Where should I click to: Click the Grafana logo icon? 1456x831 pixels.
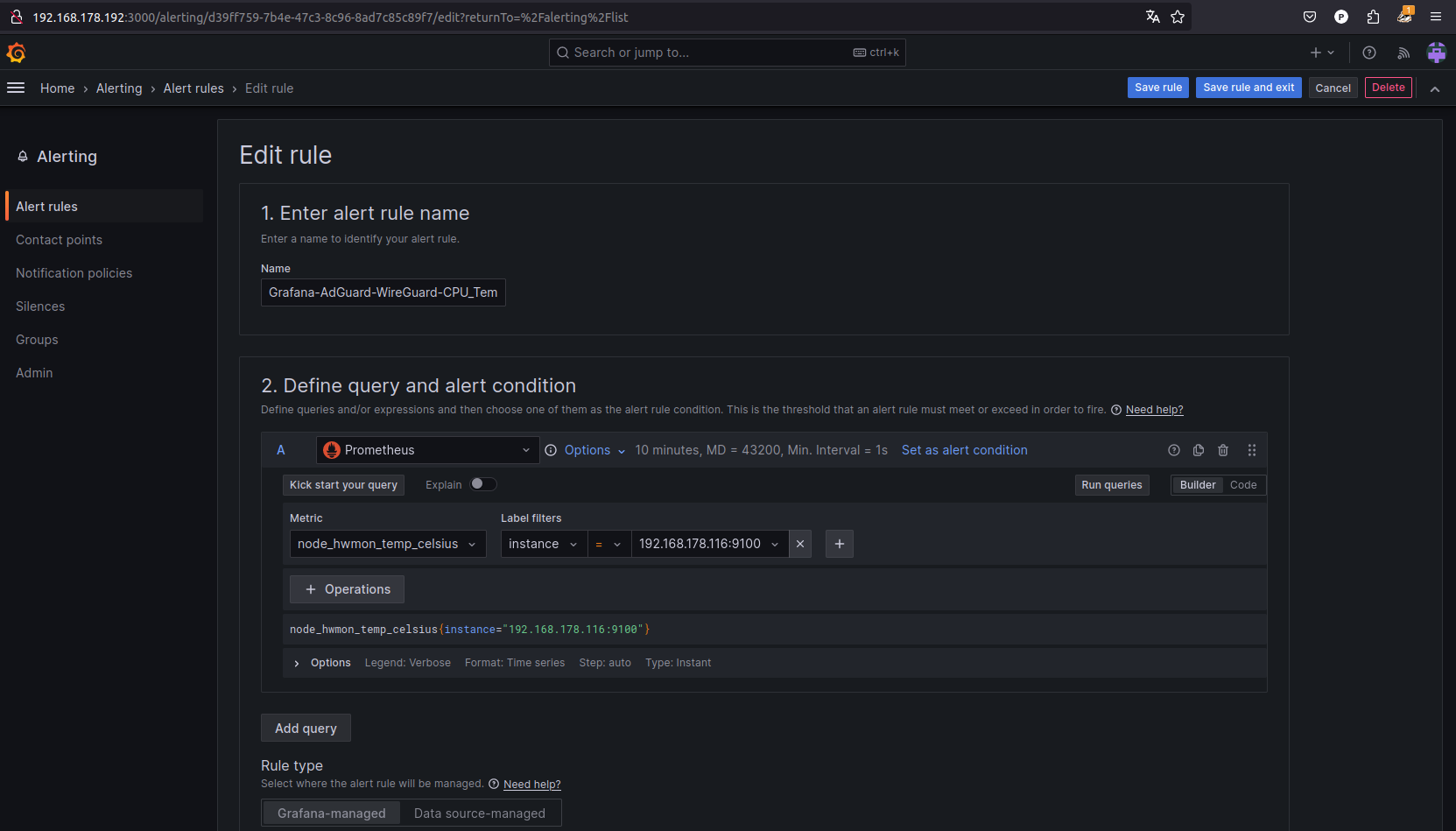pyautogui.click(x=16, y=53)
